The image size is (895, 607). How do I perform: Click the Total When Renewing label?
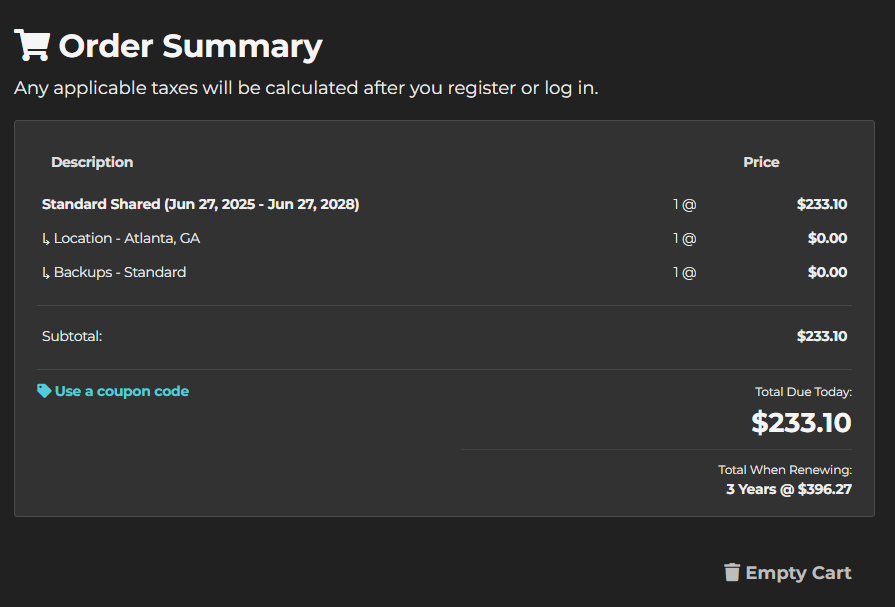coord(785,470)
